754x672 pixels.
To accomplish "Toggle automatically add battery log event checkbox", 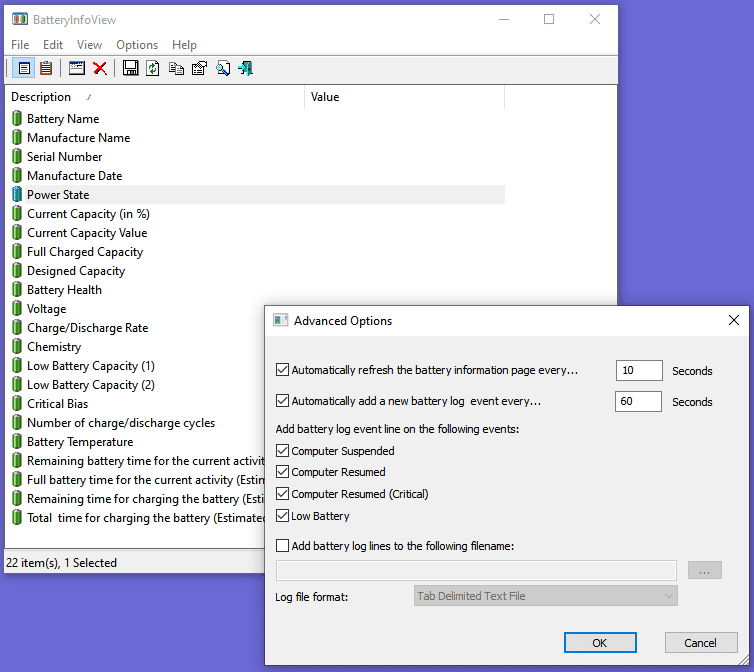I will (282, 401).
